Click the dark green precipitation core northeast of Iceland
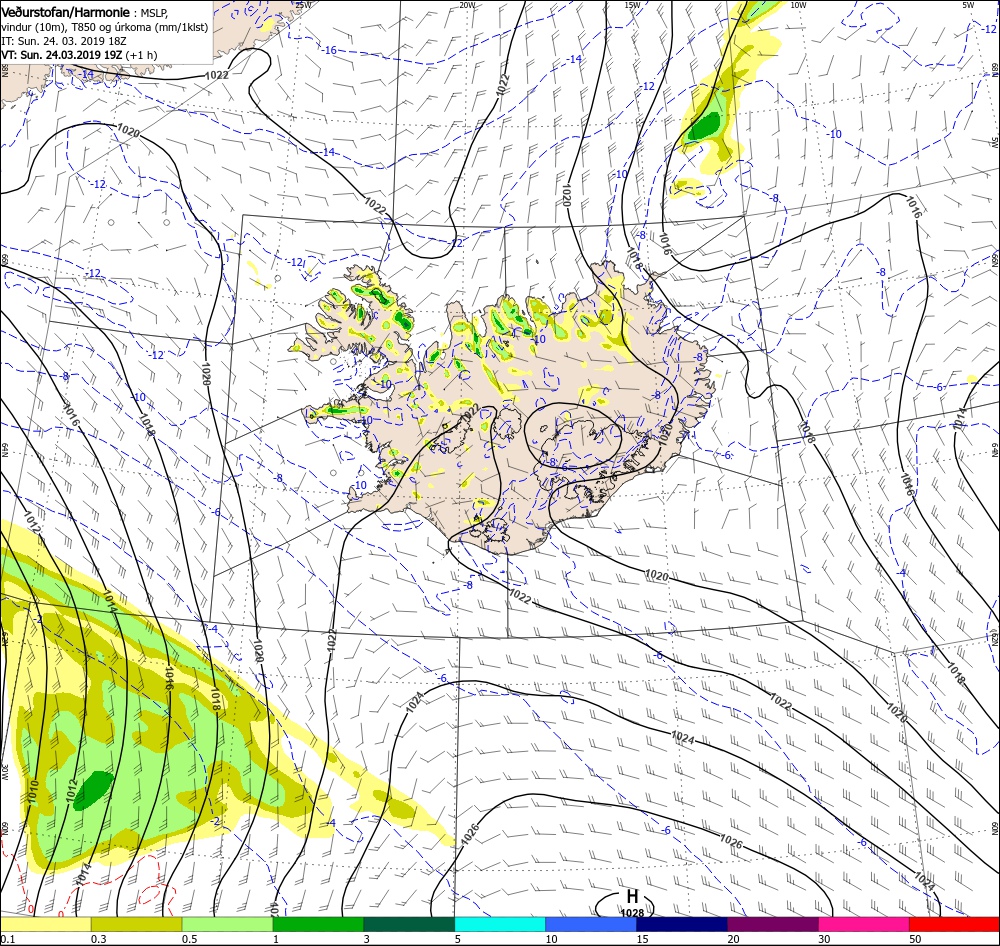 pos(704,126)
